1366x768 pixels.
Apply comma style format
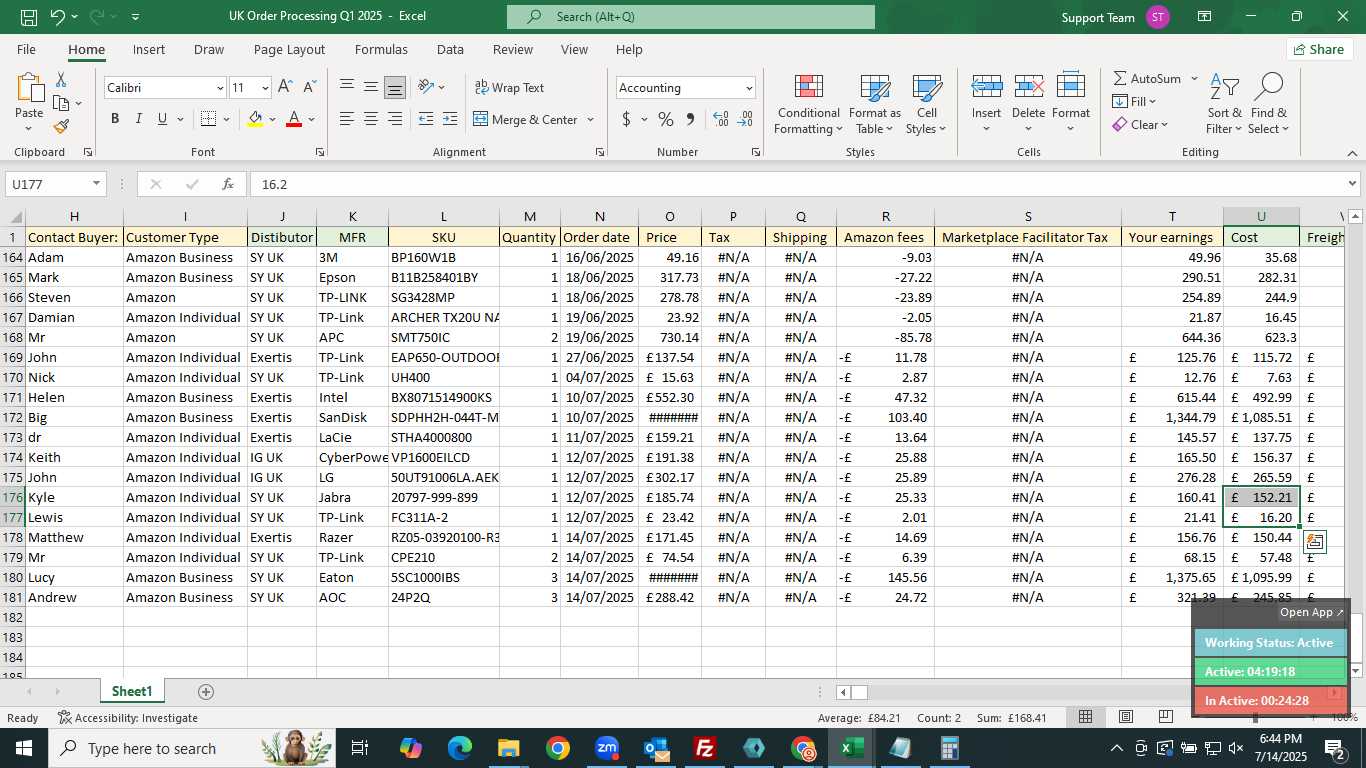tap(690, 119)
